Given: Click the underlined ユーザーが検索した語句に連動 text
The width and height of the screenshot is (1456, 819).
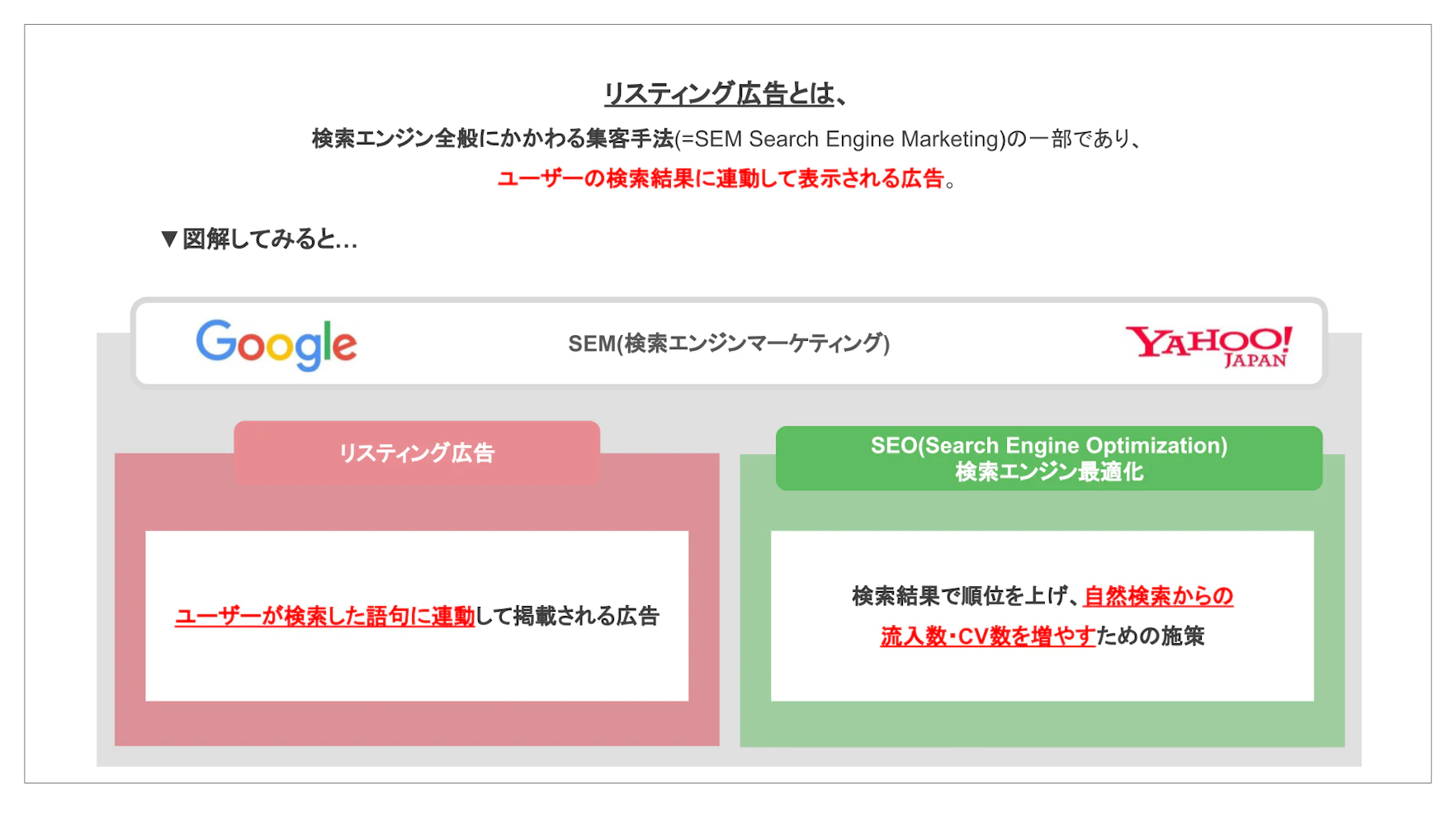Looking at the screenshot, I should tap(325, 617).
